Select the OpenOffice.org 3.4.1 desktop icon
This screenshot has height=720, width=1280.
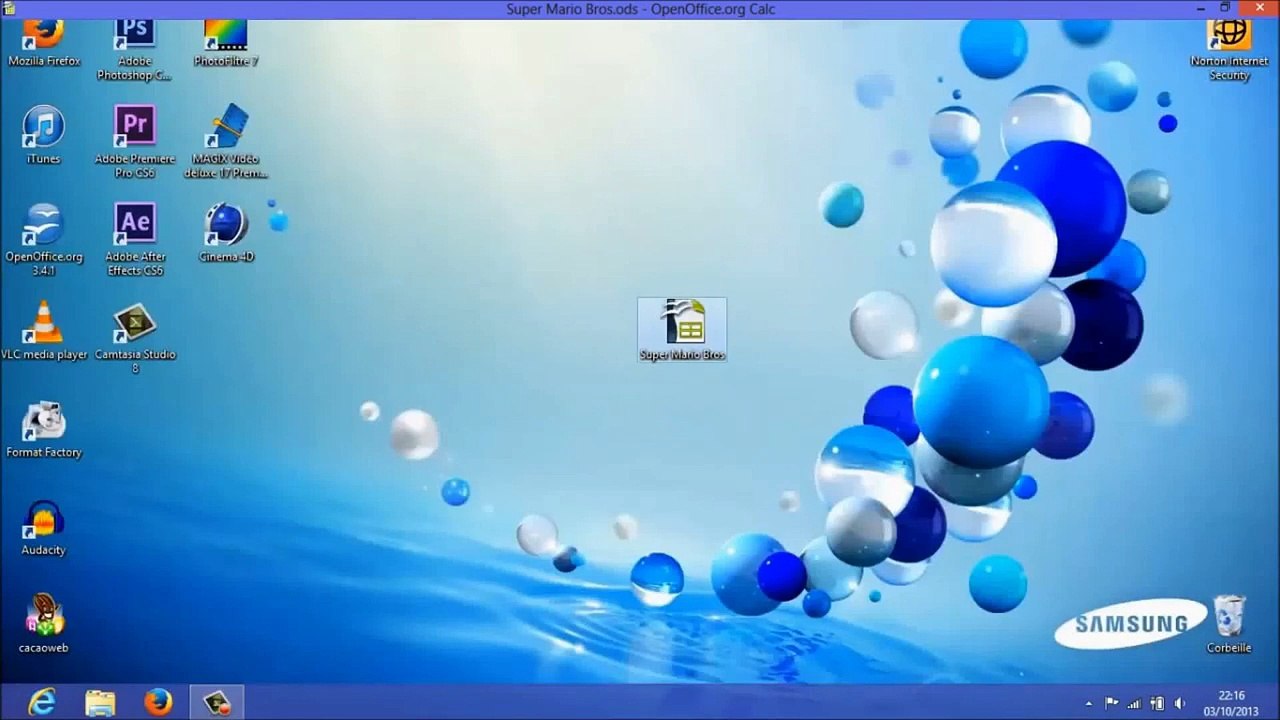pos(44,240)
